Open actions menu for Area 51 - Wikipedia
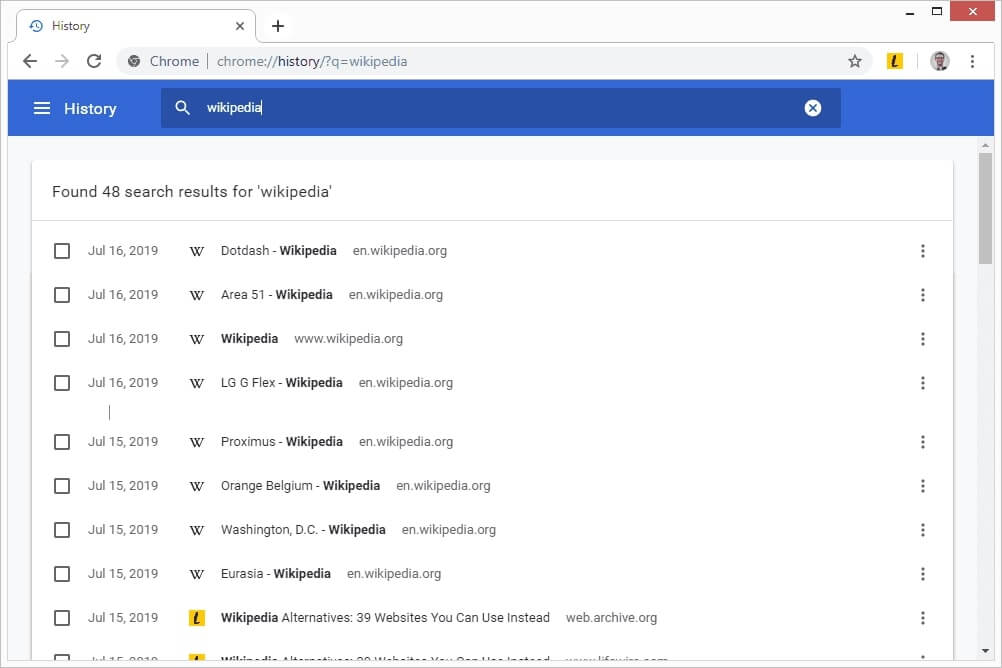1002x668 pixels. pos(922,295)
